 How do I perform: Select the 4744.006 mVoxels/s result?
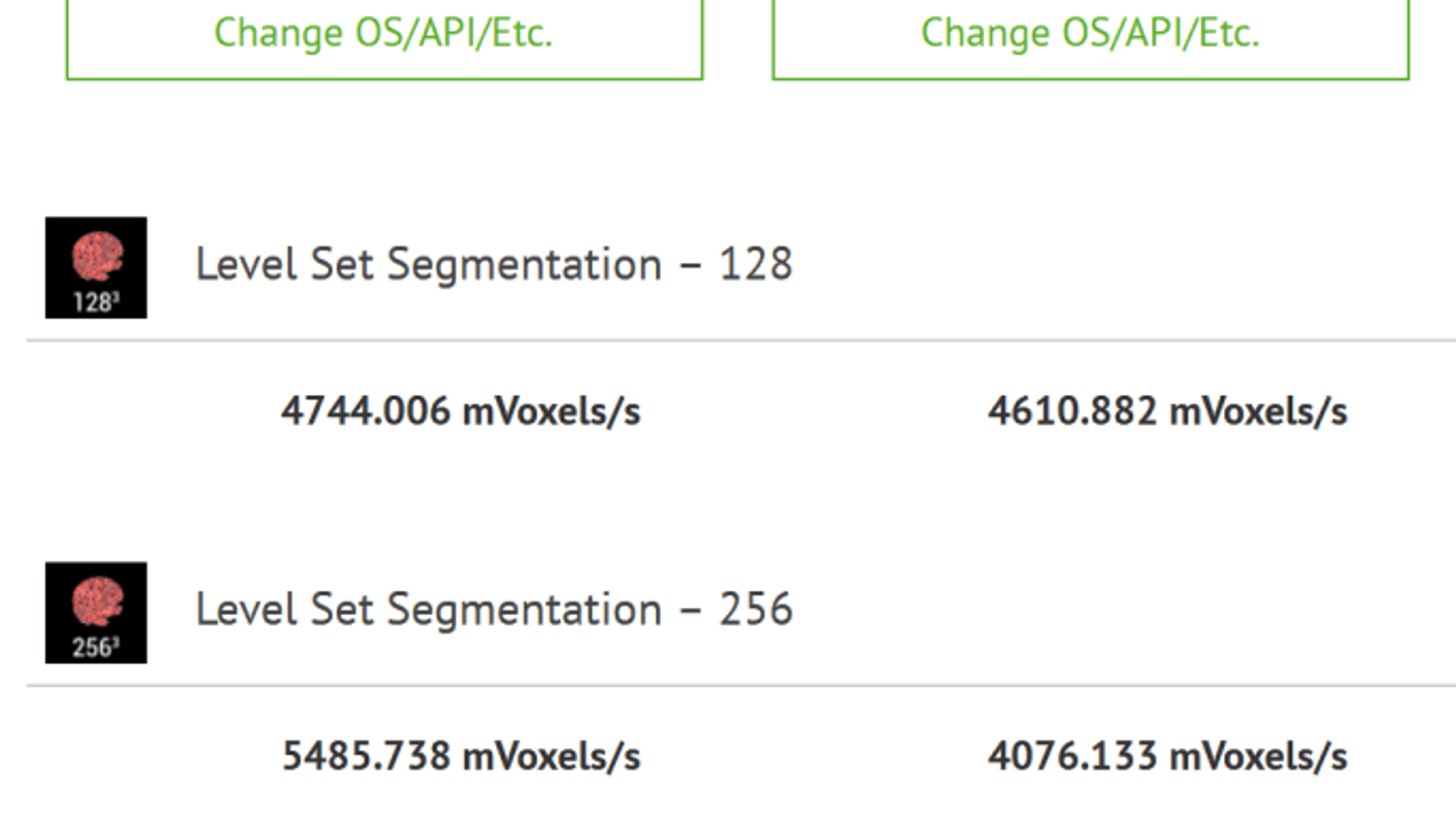pyautogui.click(x=460, y=411)
